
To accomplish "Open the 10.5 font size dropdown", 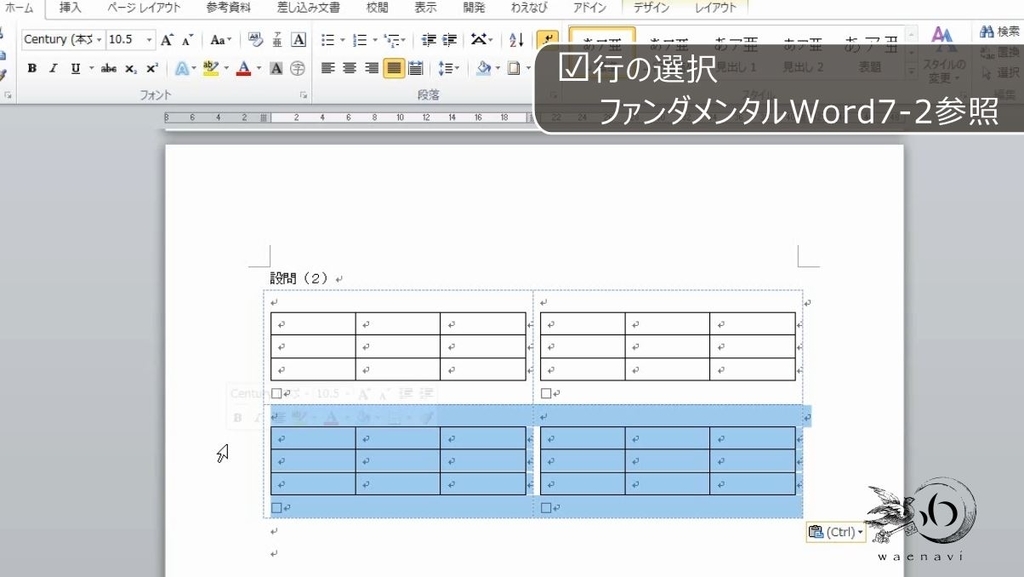I will (x=149, y=40).
